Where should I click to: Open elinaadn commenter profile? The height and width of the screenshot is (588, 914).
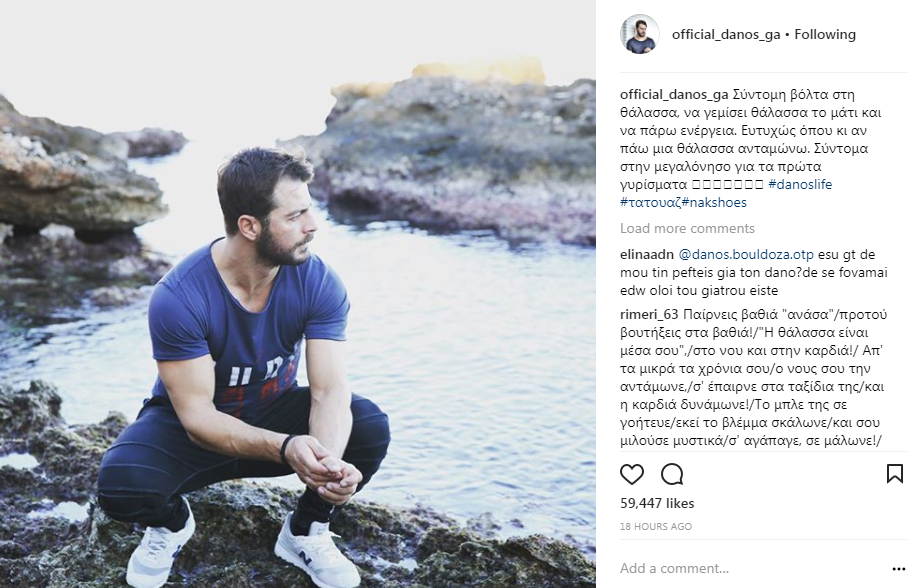647,255
